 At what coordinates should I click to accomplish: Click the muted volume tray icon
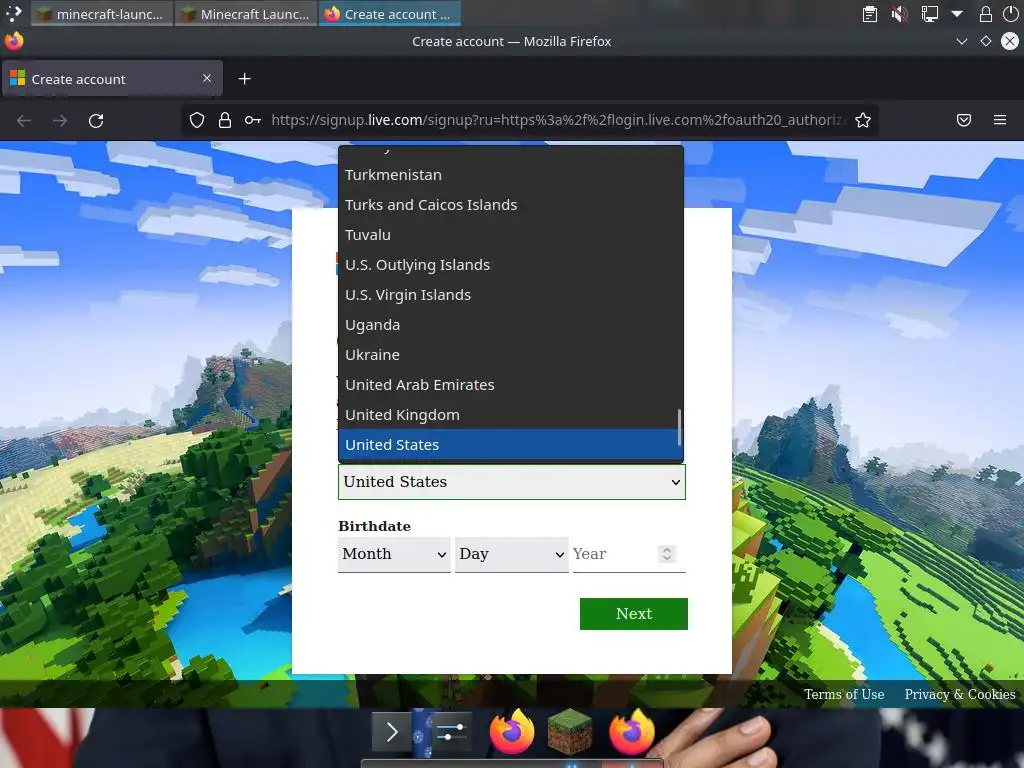click(x=900, y=14)
